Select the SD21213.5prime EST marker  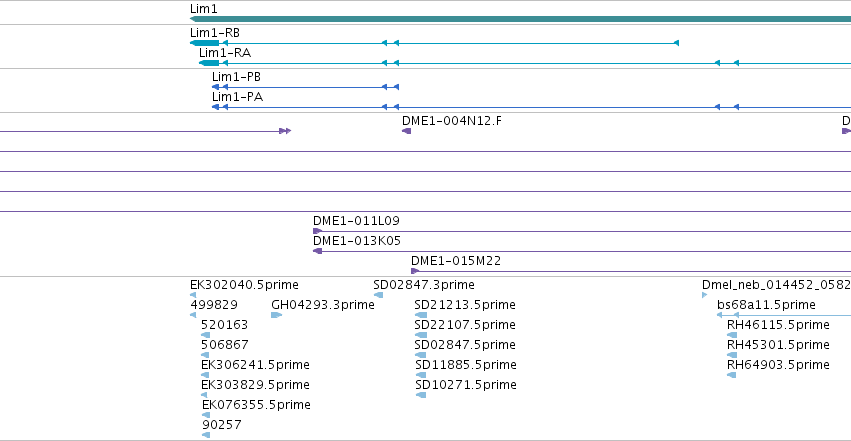coord(421,315)
